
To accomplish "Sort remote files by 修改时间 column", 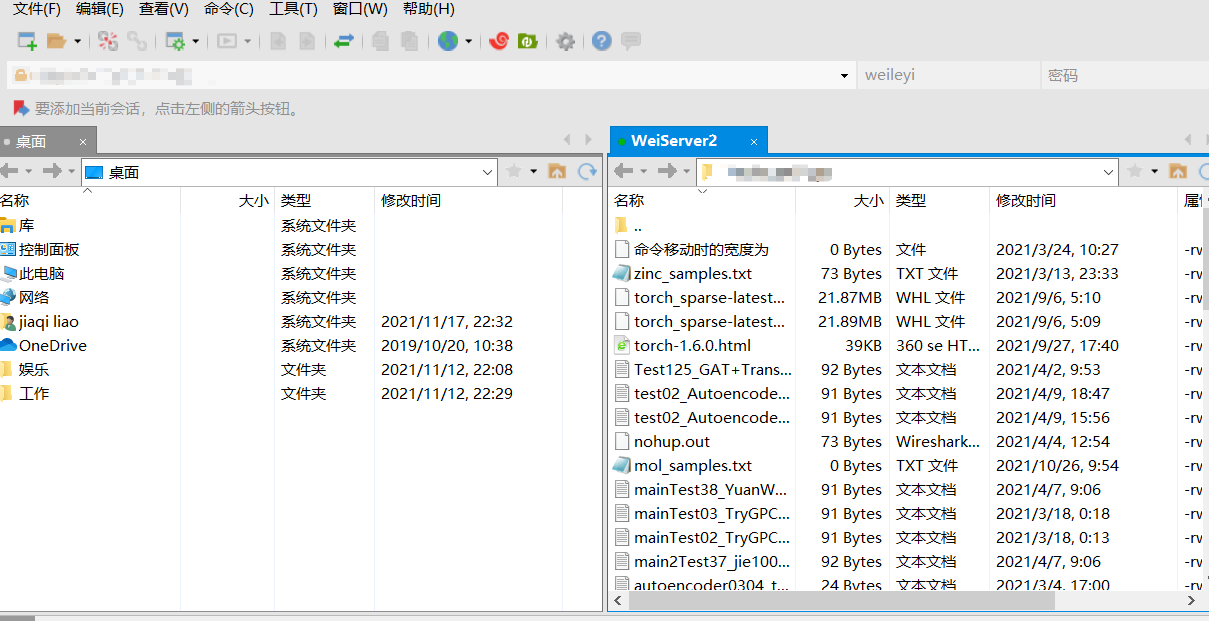I will (x=1027, y=200).
